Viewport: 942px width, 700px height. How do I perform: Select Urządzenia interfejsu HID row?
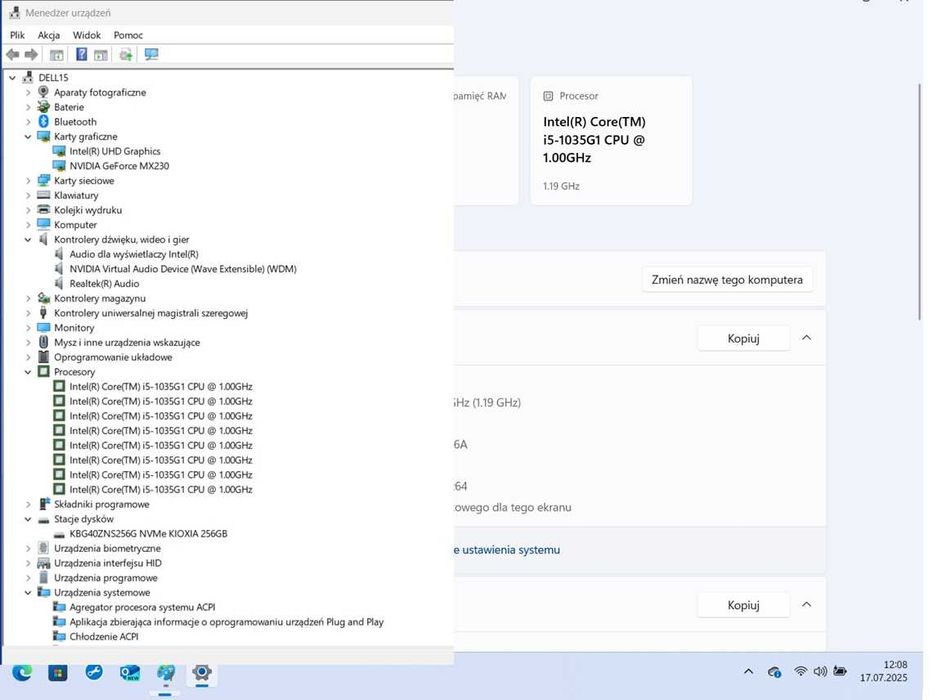pyautogui.click(x=108, y=563)
